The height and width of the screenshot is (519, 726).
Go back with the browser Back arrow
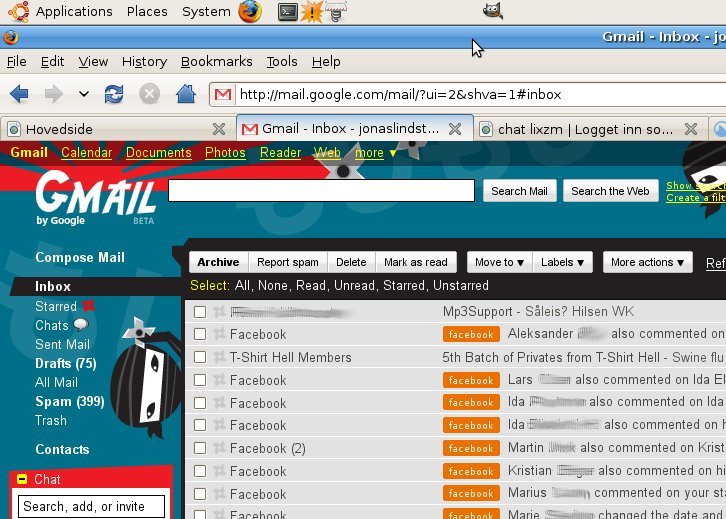click(19, 94)
